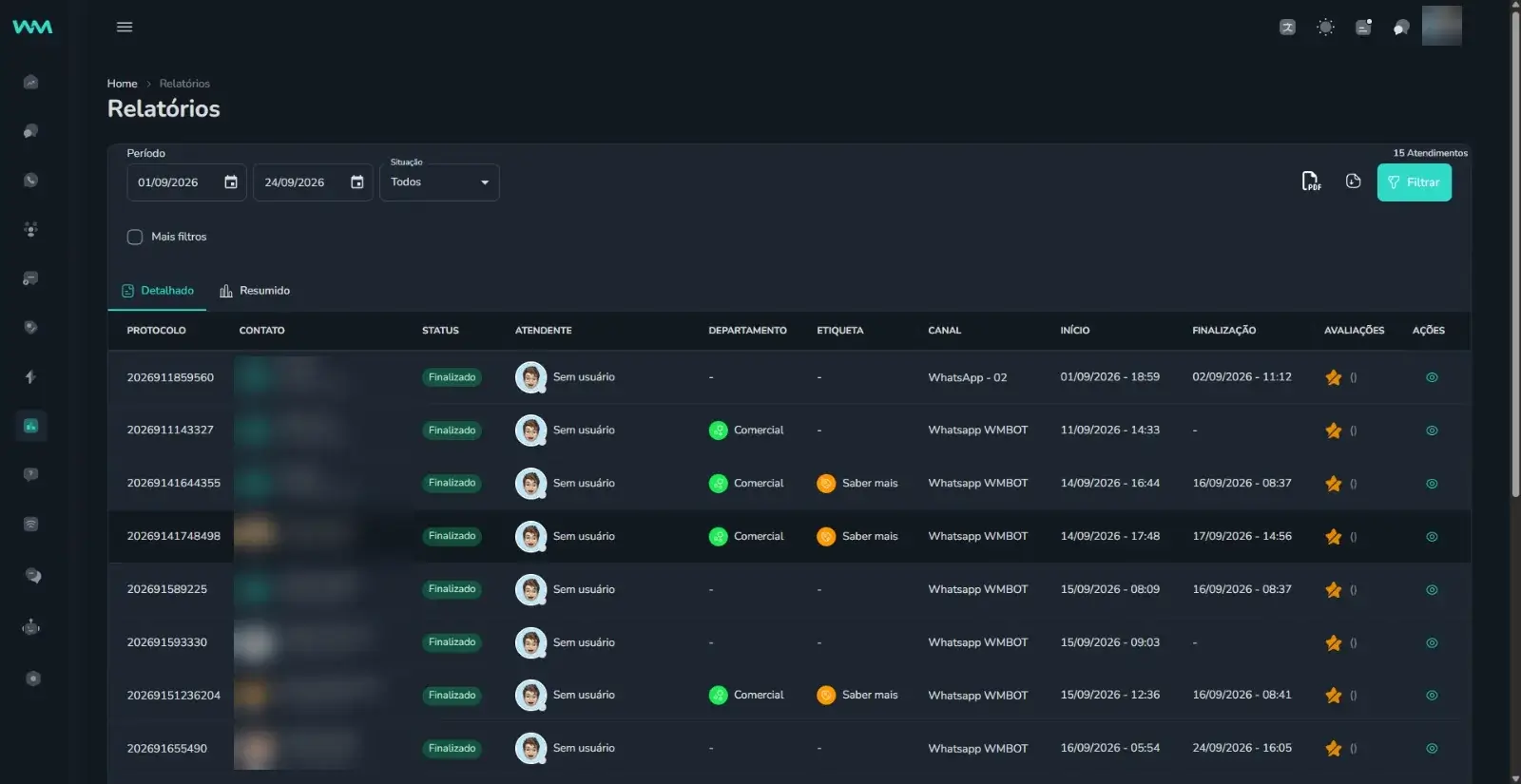
Task: View details of protocol 202691655490
Action: point(1432,749)
